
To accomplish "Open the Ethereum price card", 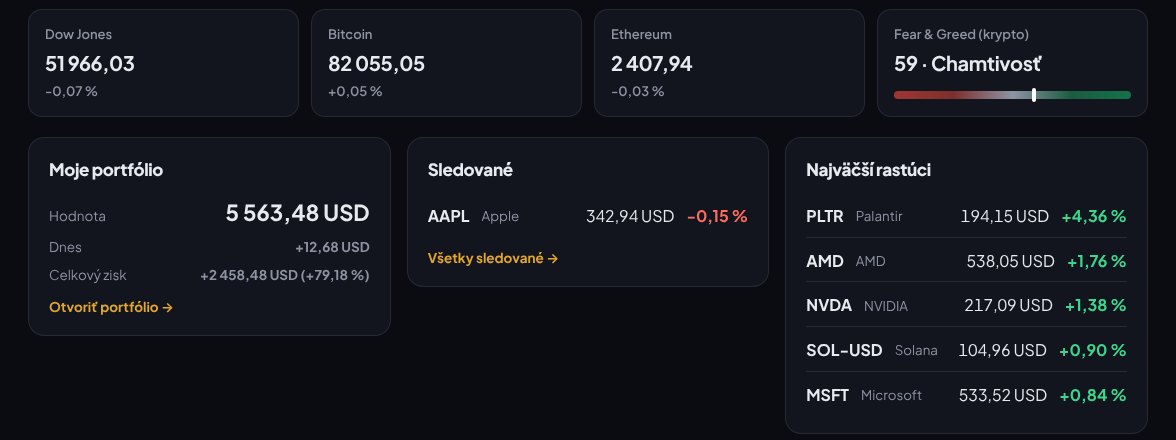I will click(x=729, y=63).
